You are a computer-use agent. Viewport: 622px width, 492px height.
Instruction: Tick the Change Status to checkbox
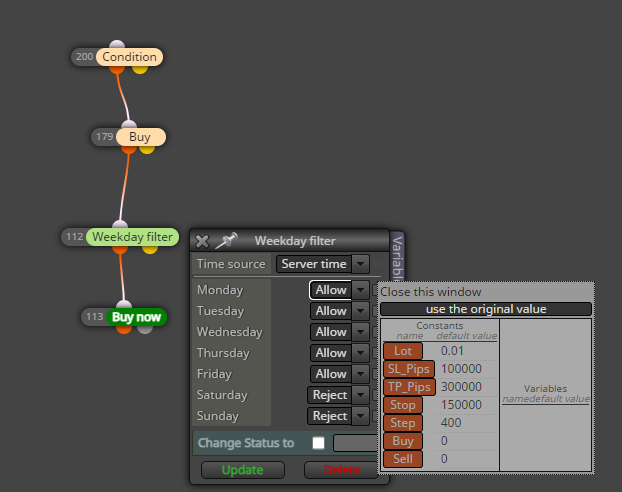pyautogui.click(x=318, y=443)
